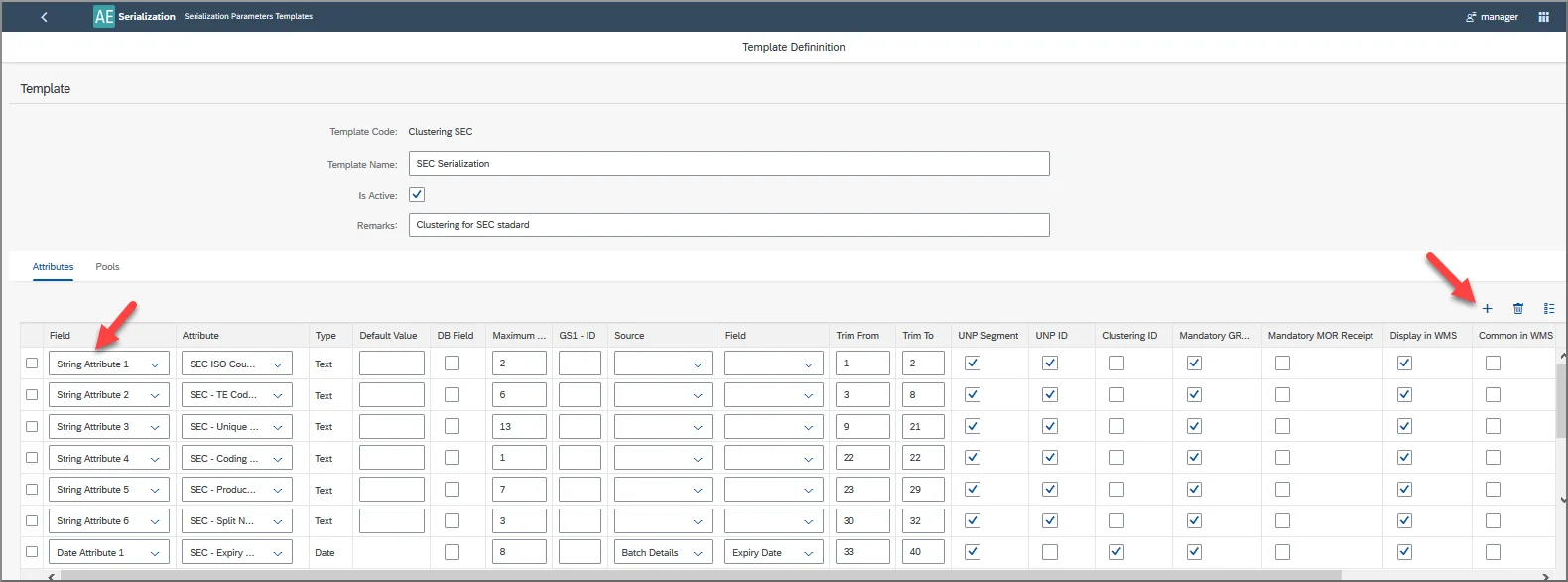Screen dimensions: 1568x582
Task: Open the Expiry Date field dropdown
Action: 774,552
